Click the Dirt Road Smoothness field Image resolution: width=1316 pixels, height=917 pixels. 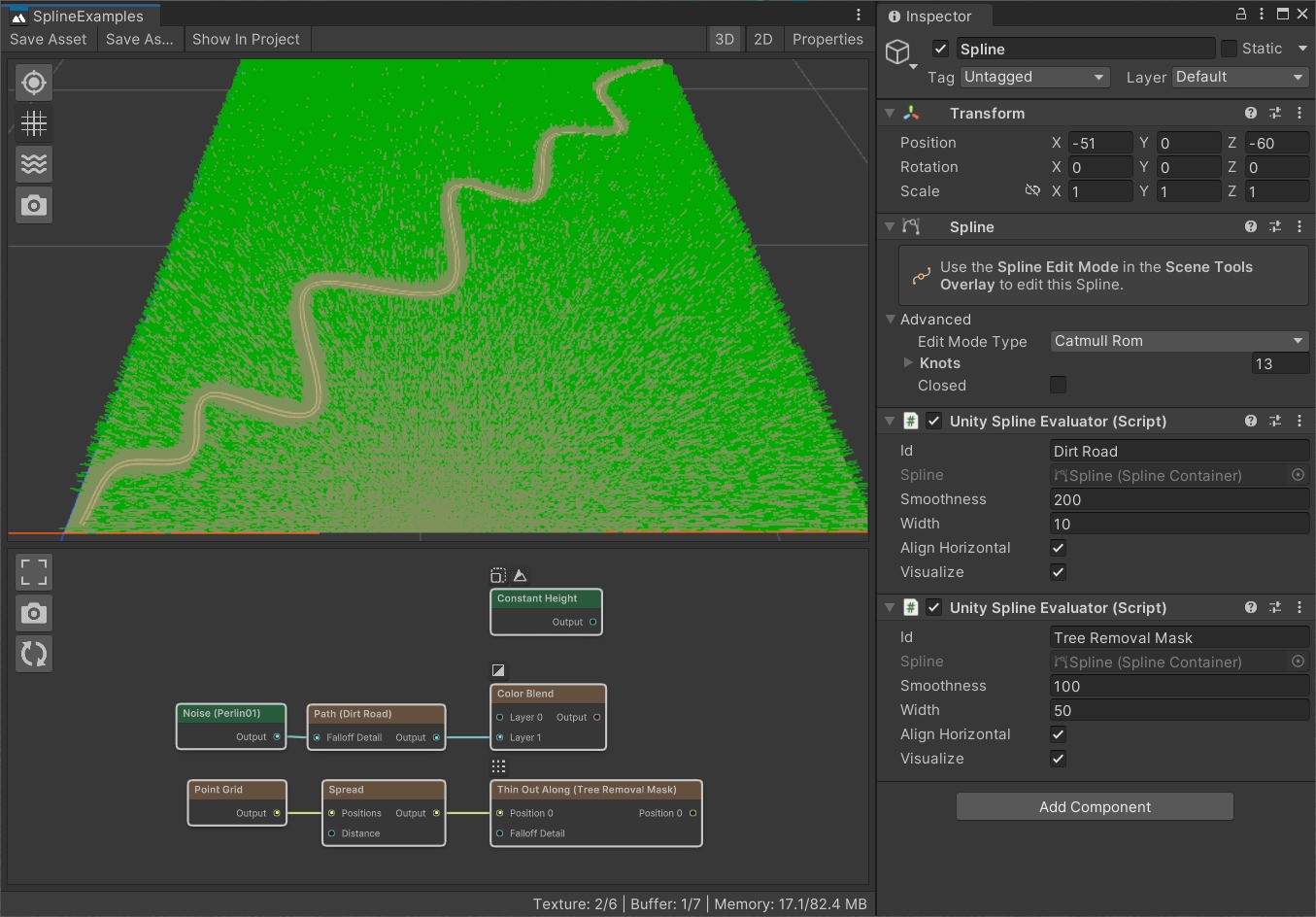(x=1180, y=499)
